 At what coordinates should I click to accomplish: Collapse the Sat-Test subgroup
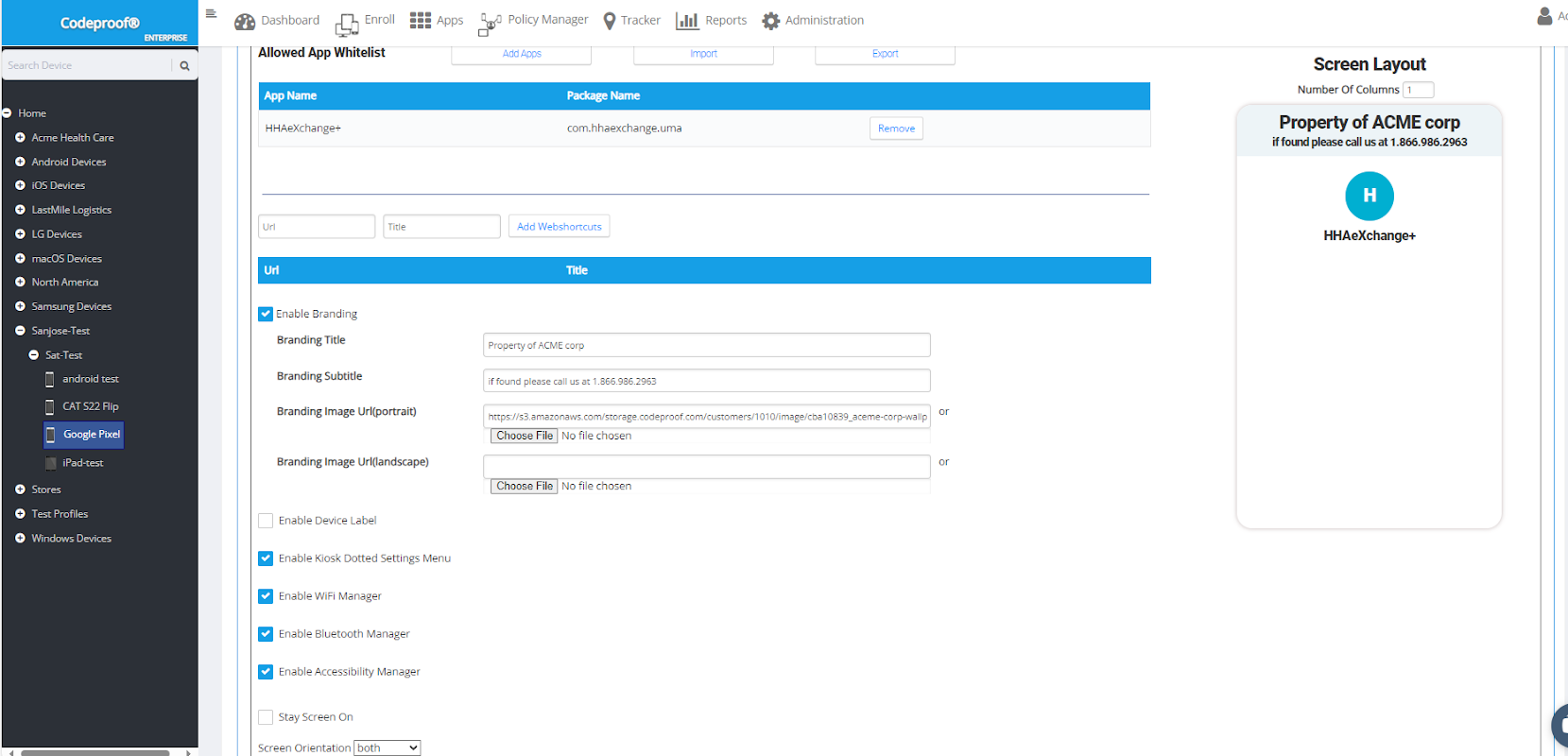pyautogui.click(x=34, y=355)
